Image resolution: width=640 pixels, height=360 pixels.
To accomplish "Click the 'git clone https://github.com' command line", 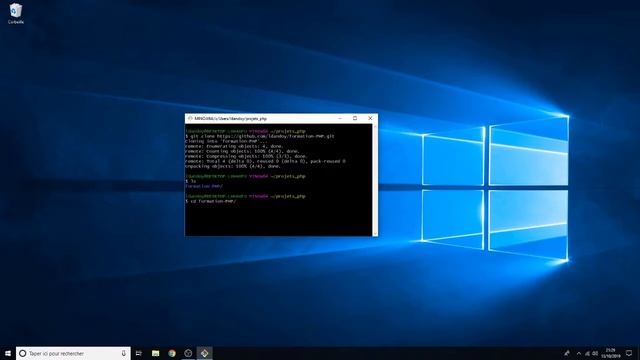I will [x=260, y=136].
